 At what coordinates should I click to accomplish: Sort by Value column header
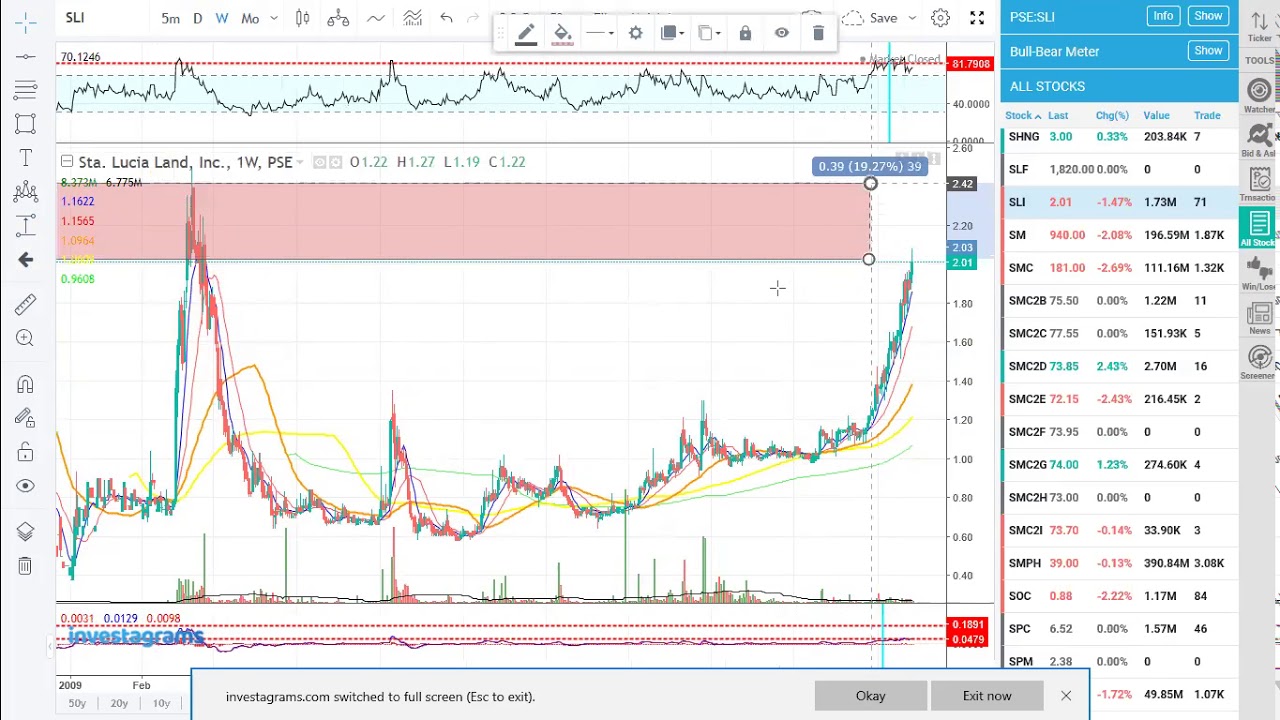1156,115
